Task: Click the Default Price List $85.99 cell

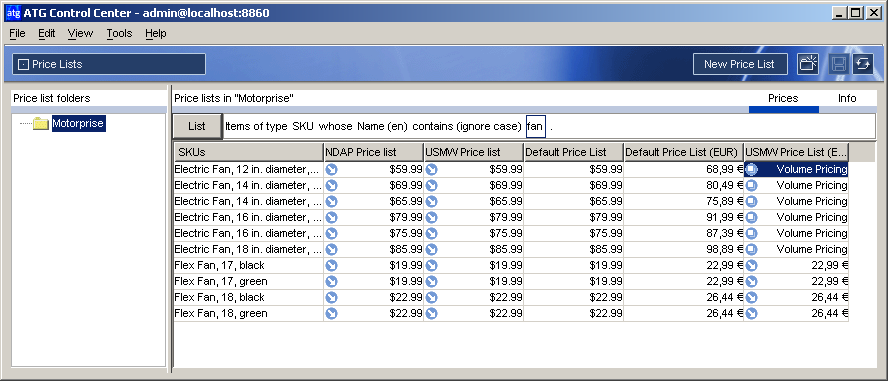Action: click(574, 249)
